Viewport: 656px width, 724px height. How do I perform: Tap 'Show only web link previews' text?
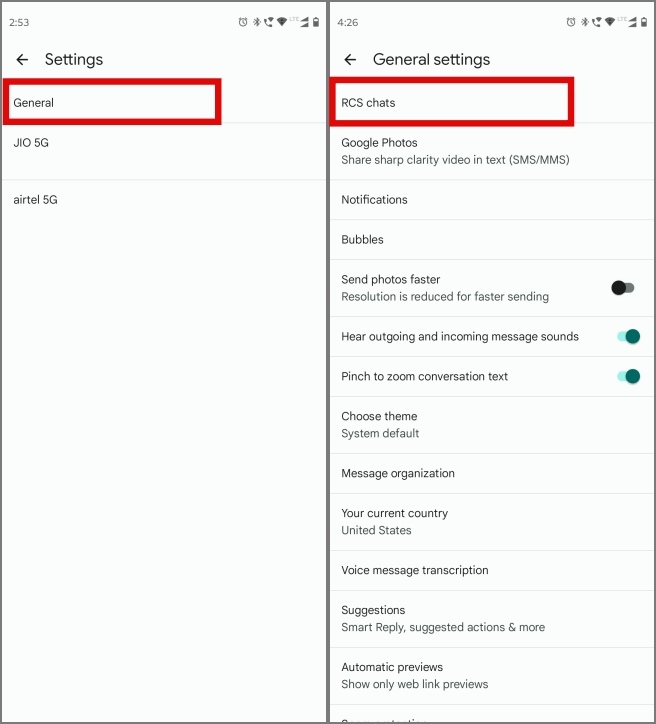(415, 684)
